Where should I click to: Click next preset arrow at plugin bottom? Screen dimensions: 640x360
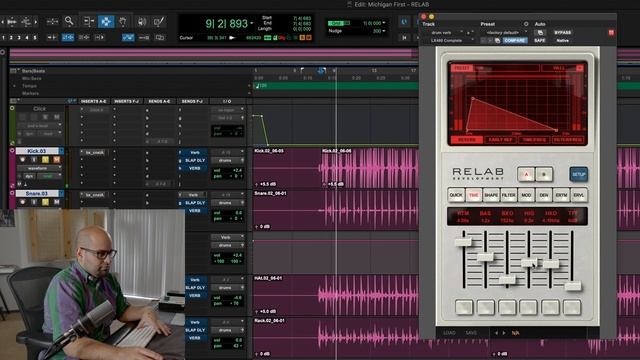tap(504, 333)
